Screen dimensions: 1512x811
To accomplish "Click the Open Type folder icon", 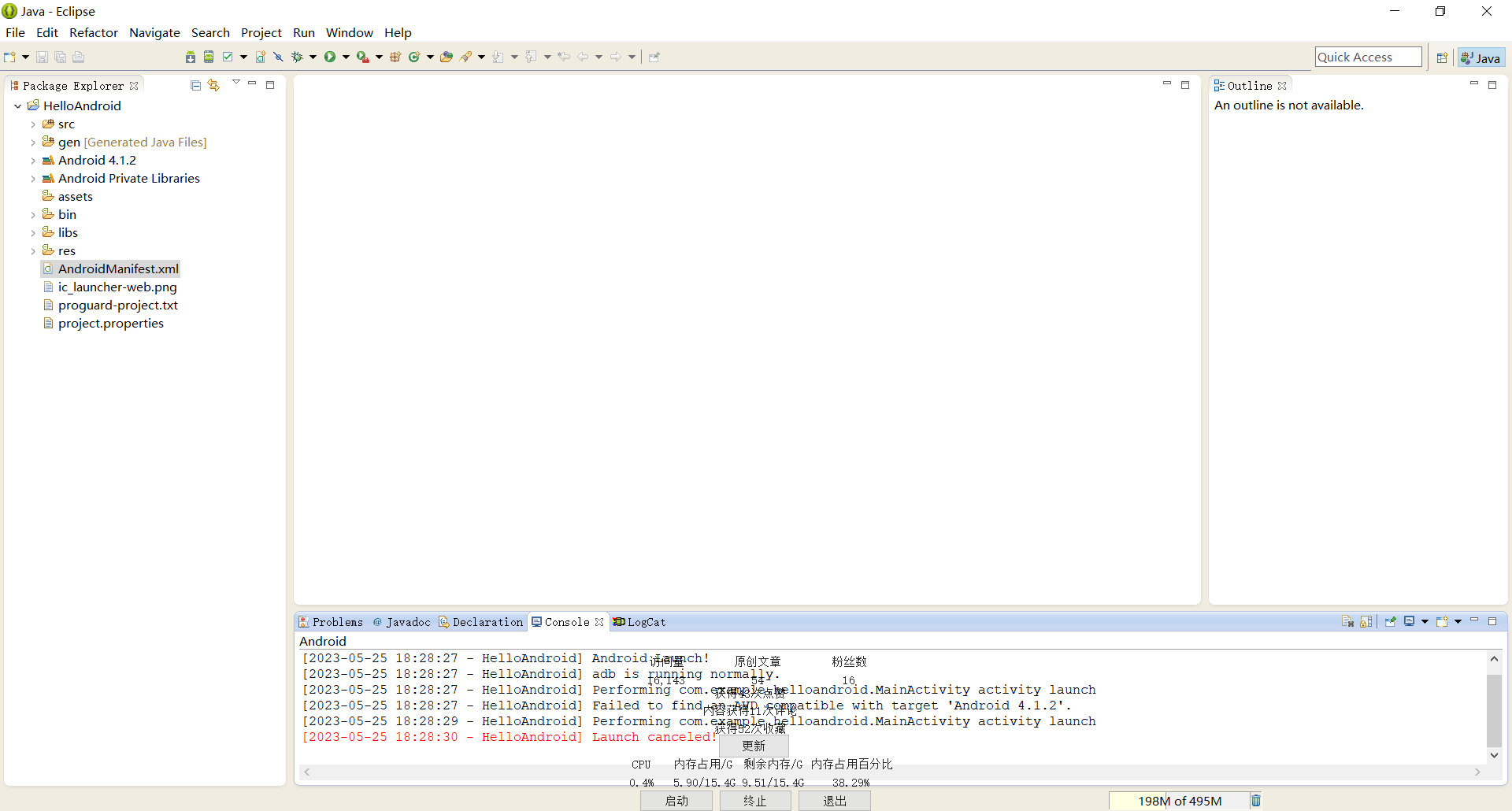I will click(x=447, y=57).
